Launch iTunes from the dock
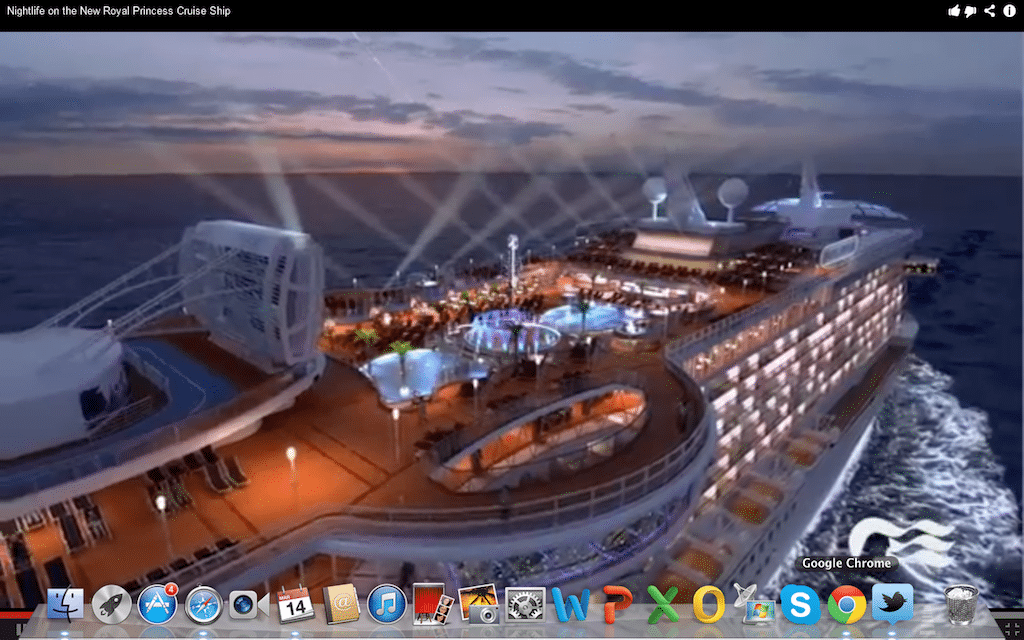Image resolution: width=1024 pixels, height=640 pixels. pyautogui.click(x=387, y=604)
